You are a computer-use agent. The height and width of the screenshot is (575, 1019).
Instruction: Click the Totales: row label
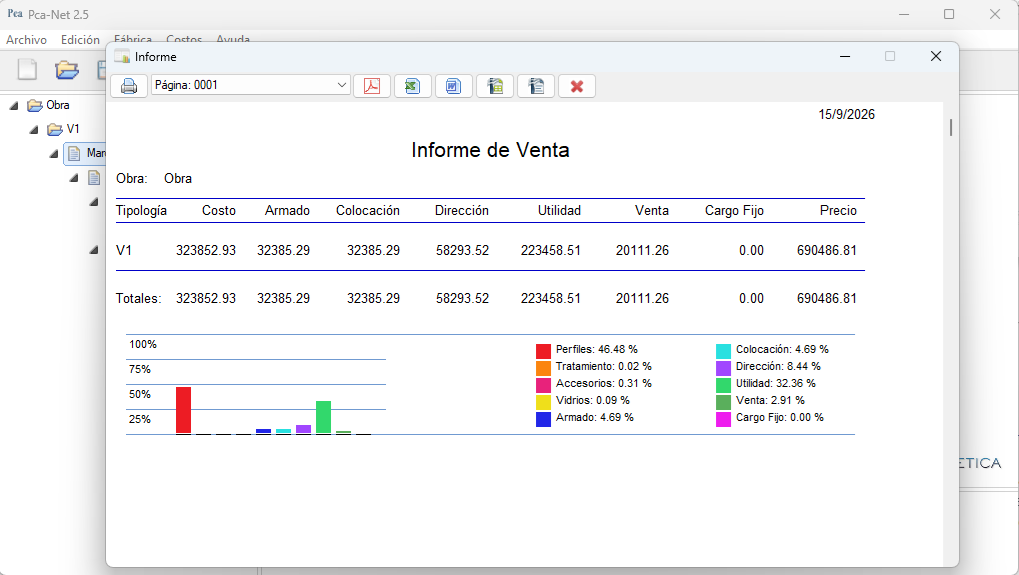click(138, 298)
